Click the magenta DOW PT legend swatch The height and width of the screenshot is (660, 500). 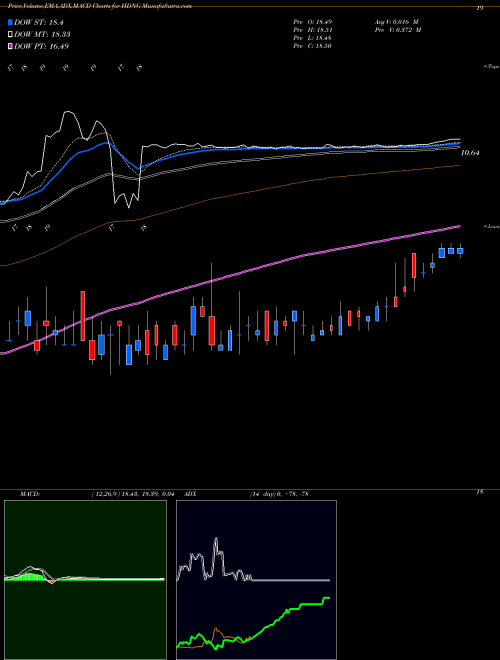point(11,46)
